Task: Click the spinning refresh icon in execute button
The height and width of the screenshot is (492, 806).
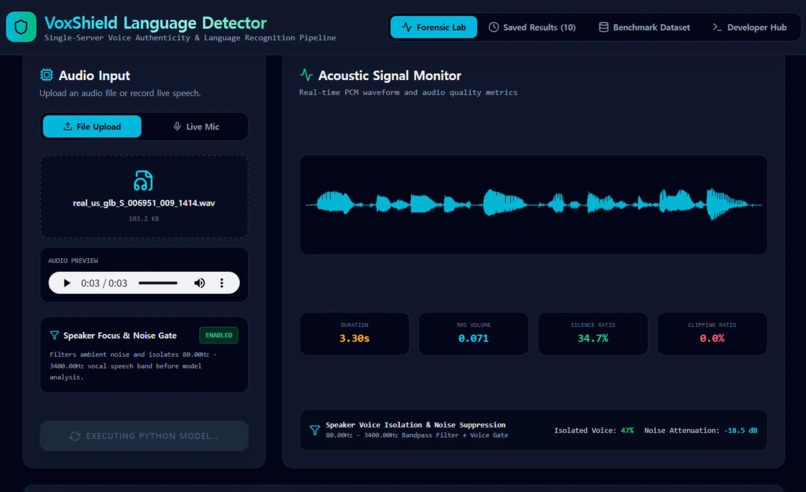Action: [x=75, y=436]
